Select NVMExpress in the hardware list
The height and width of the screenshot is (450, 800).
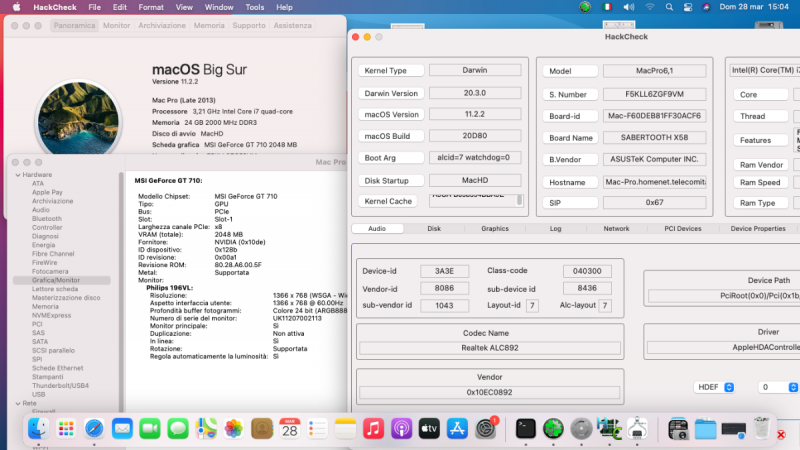tap(49, 315)
